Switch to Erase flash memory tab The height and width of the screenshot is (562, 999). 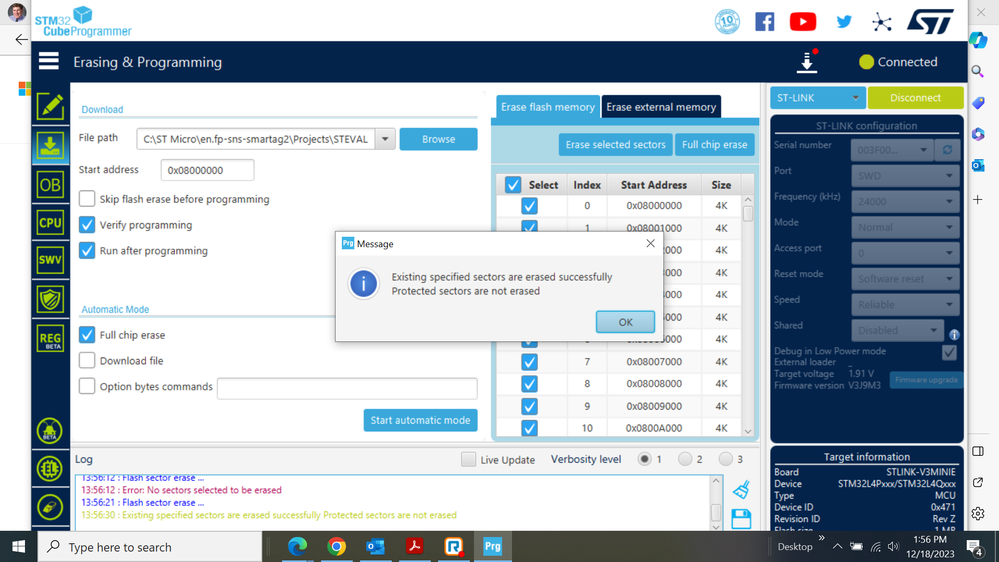click(x=547, y=107)
